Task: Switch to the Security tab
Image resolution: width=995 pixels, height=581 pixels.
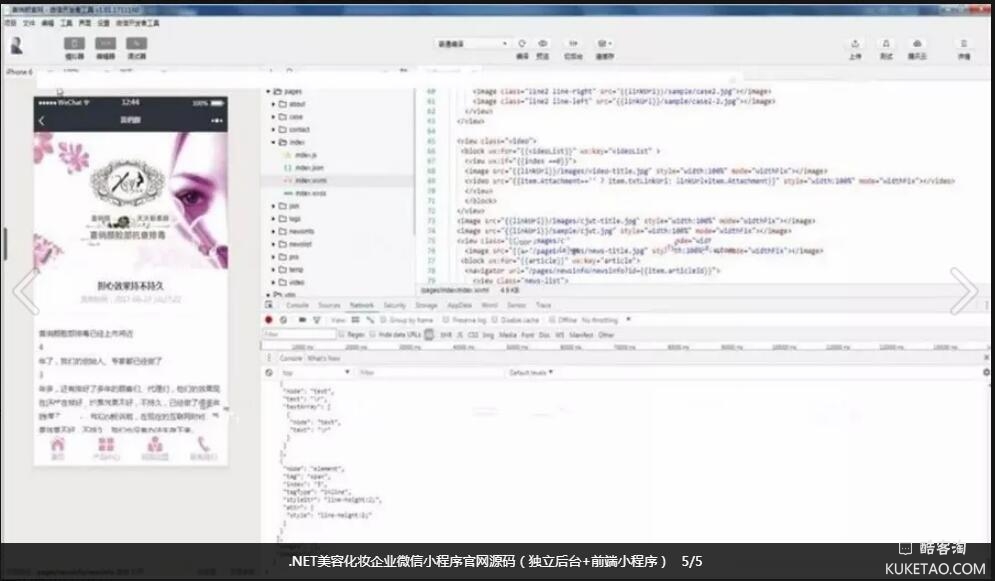Action: coord(394,306)
